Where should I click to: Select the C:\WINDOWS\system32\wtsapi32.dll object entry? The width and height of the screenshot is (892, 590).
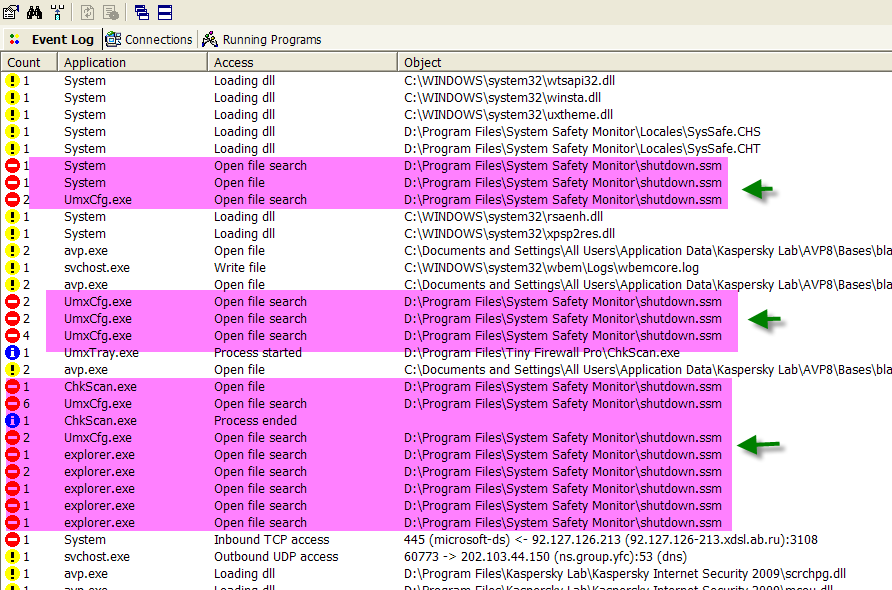[x=509, y=81]
